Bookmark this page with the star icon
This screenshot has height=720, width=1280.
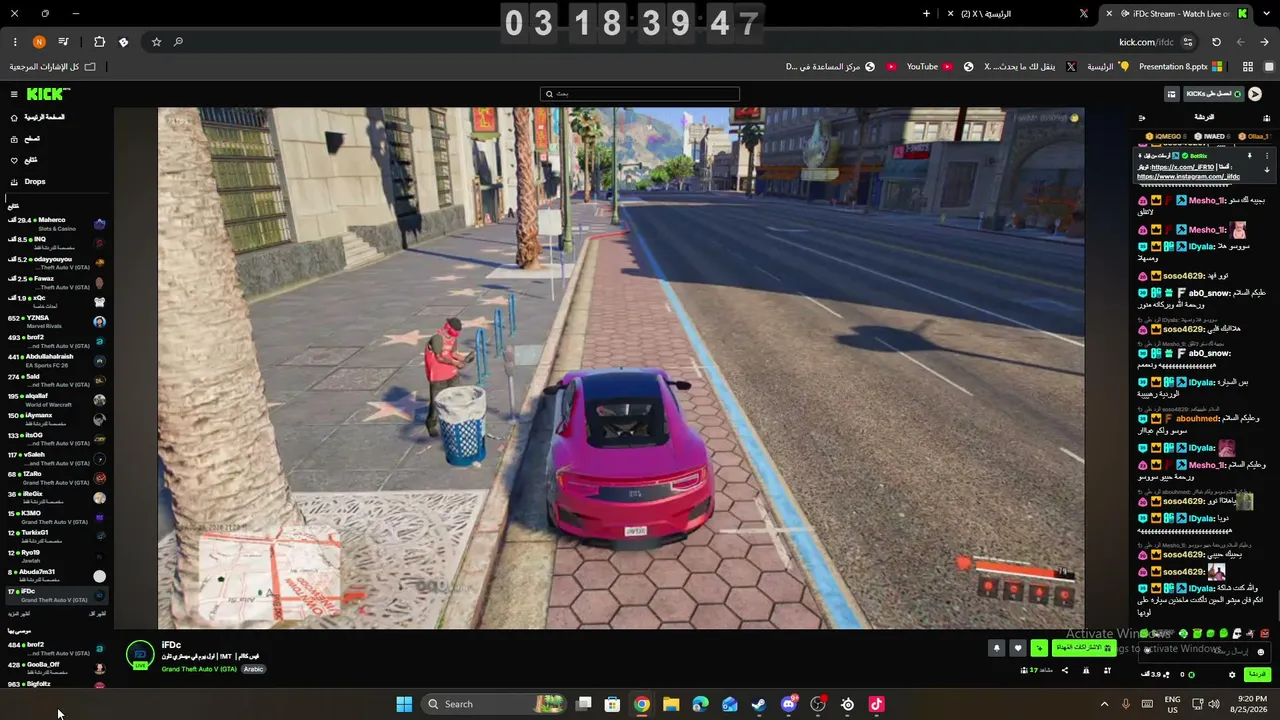point(156,42)
